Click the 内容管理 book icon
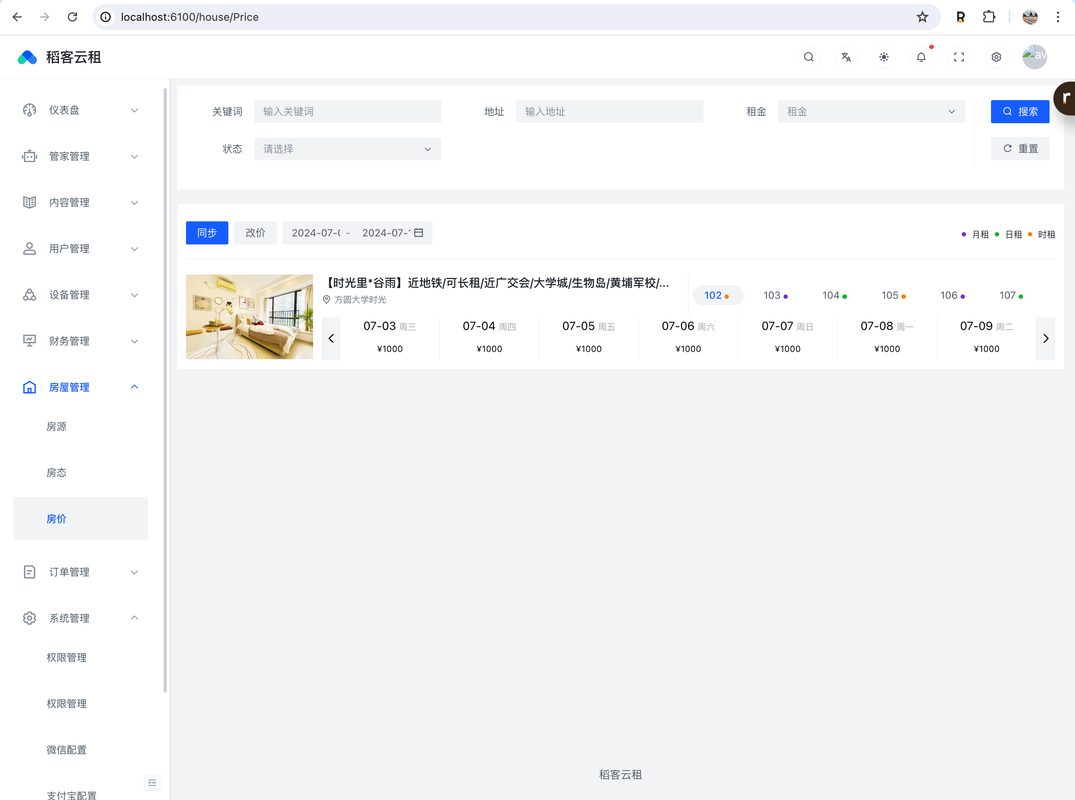Viewport: 1075px width, 800px height. (29, 202)
